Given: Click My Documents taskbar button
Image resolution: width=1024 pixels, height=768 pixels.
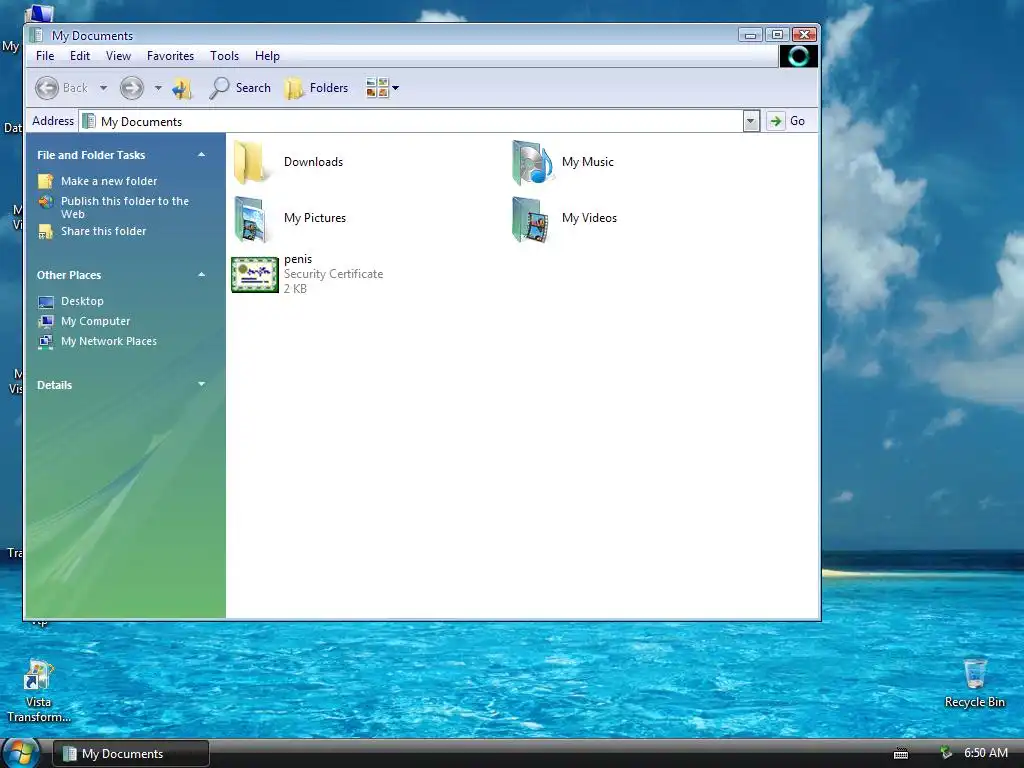Looking at the screenshot, I should [131, 754].
